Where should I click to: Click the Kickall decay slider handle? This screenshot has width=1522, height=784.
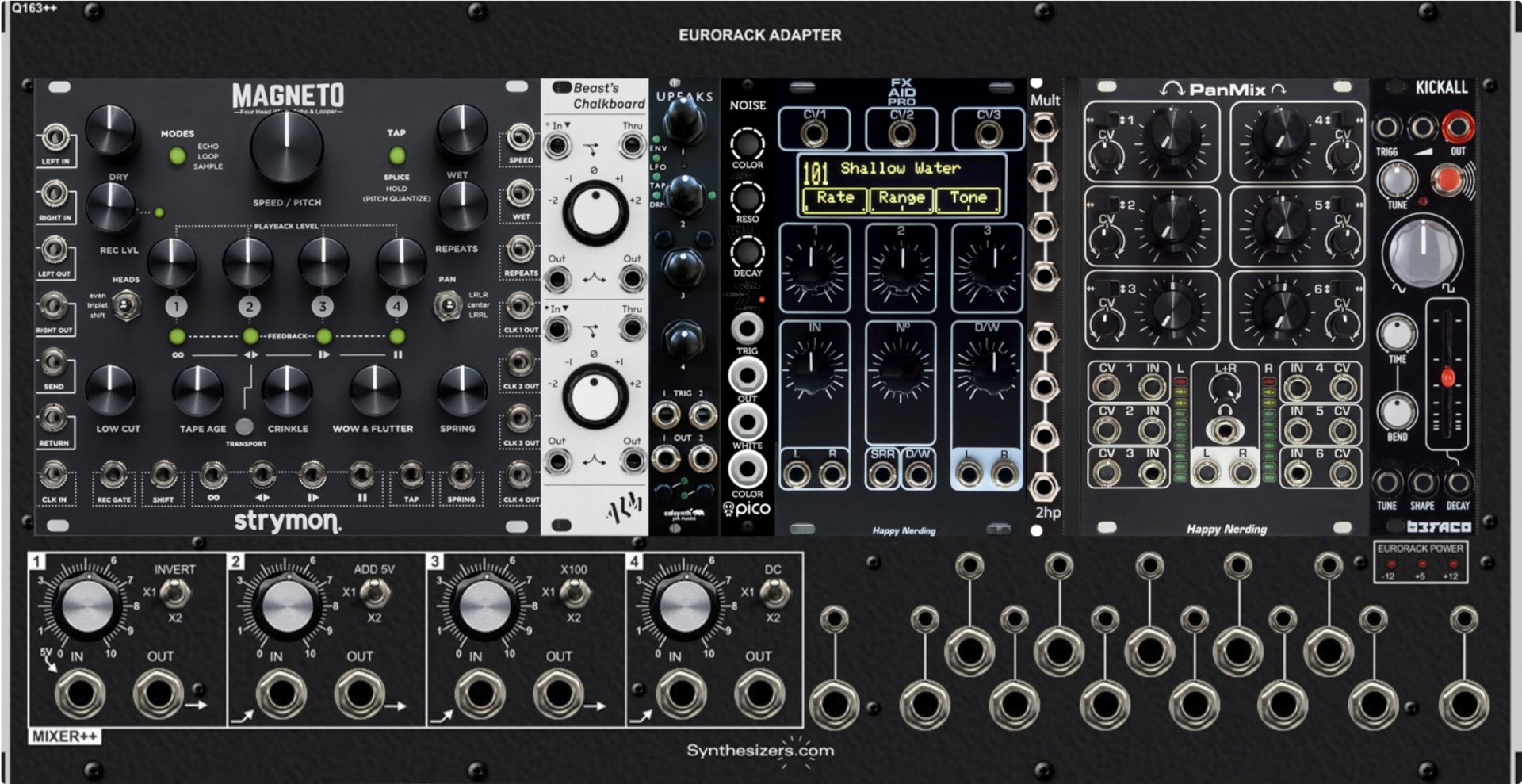click(x=1447, y=377)
